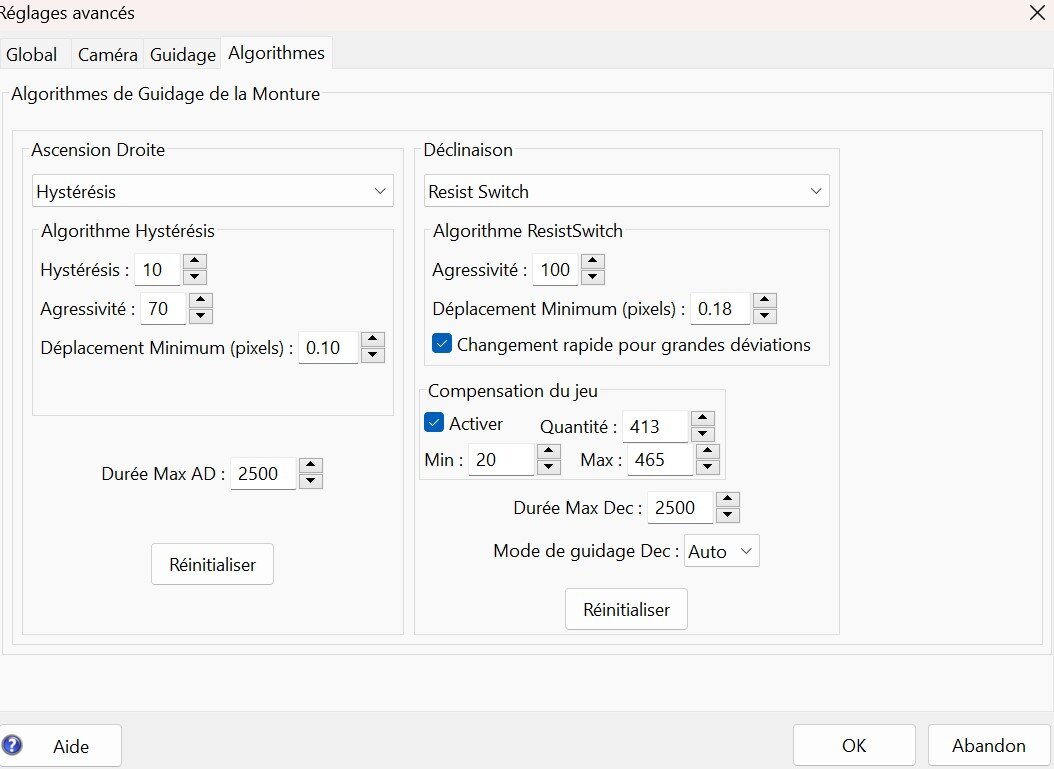The width and height of the screenshot is (1054, 769).
Task: Click Réinitialiser under Ascension Droite
Action: tap(212, 564)
